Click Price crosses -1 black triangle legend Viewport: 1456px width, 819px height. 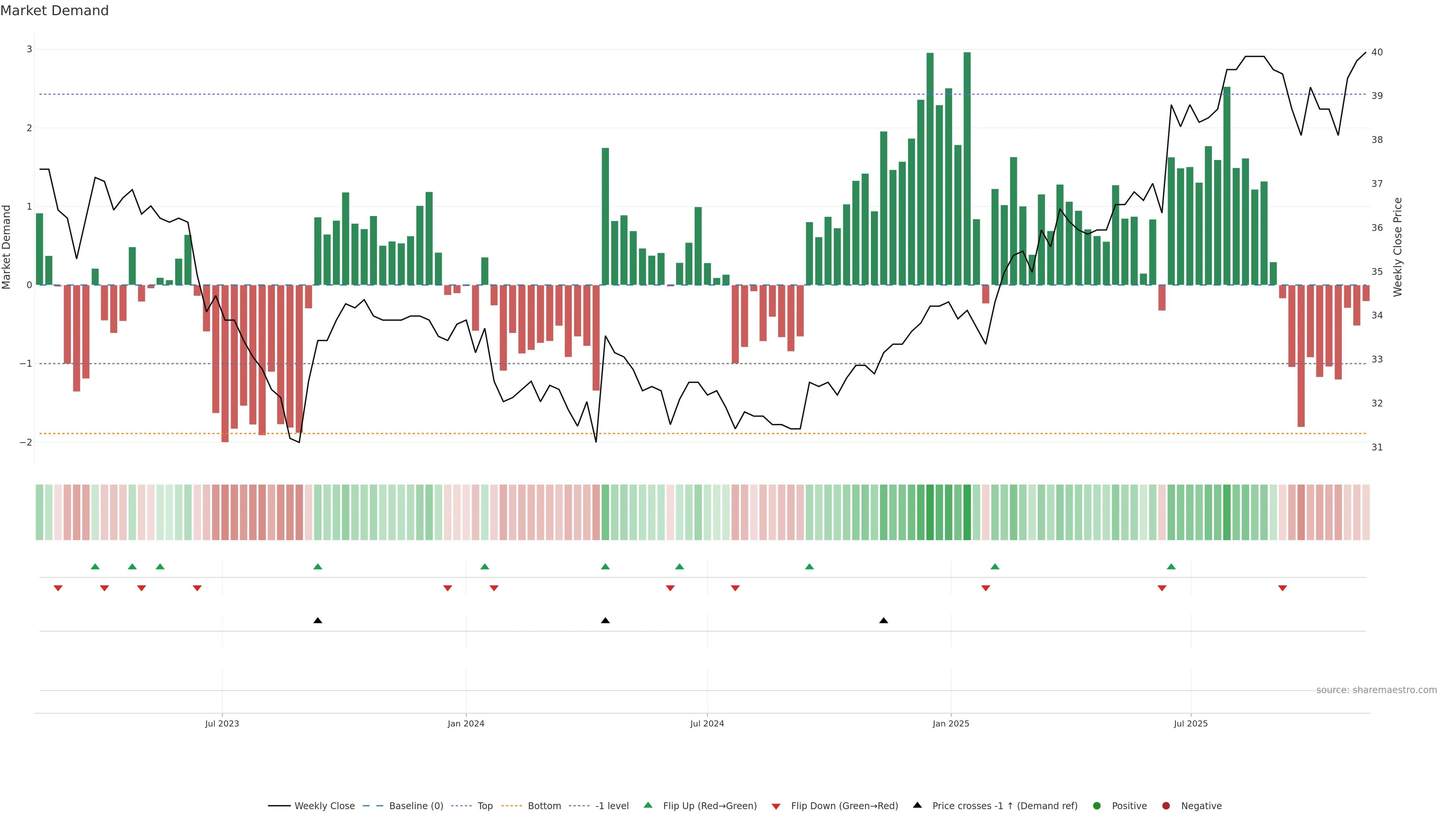[917, 805]
